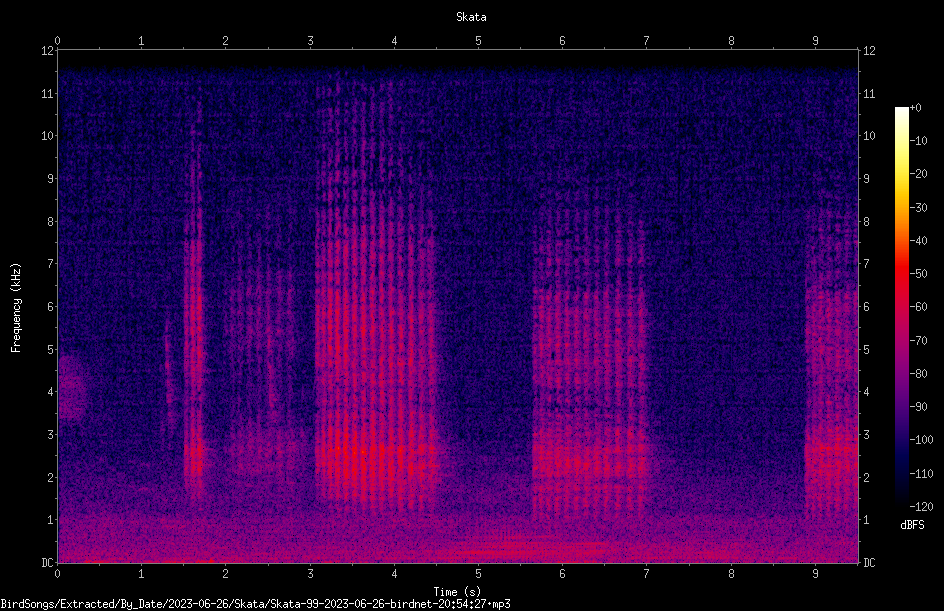Click the "5" tick on top time axis
Screen dimensions: 944x611
(478, 40)
